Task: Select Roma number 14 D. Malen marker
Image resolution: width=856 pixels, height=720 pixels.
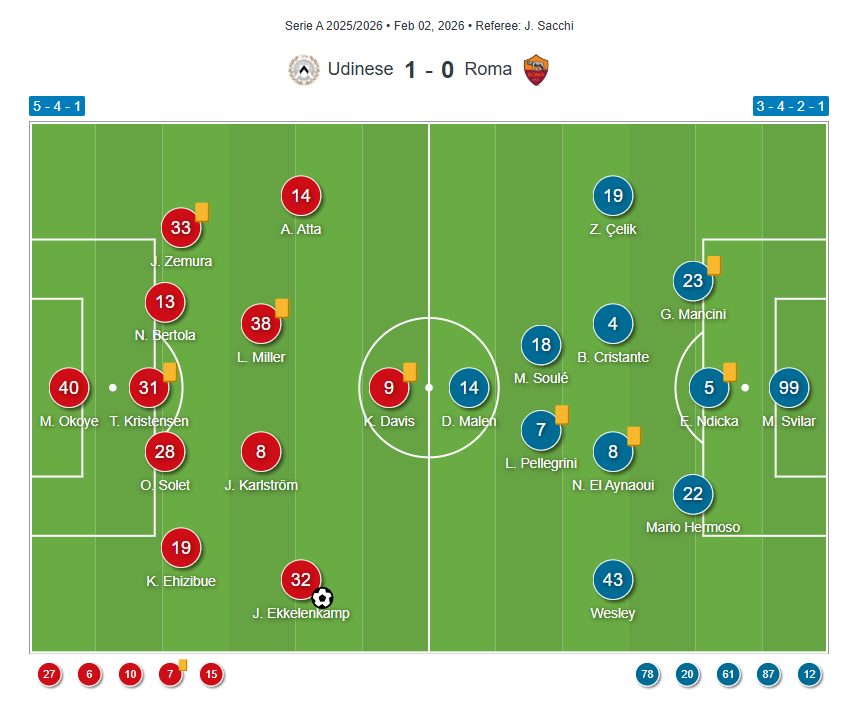Action: tap(469, 388)
